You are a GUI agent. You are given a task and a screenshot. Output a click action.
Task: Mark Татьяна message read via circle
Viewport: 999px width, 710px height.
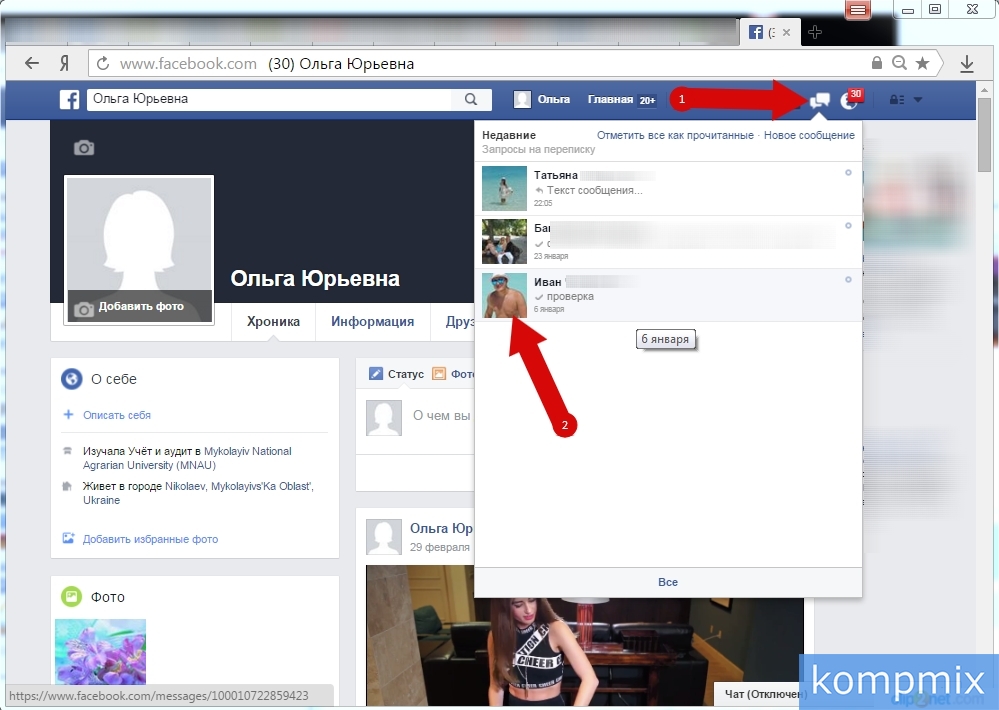pyautogui.click(x=848, y=173)
